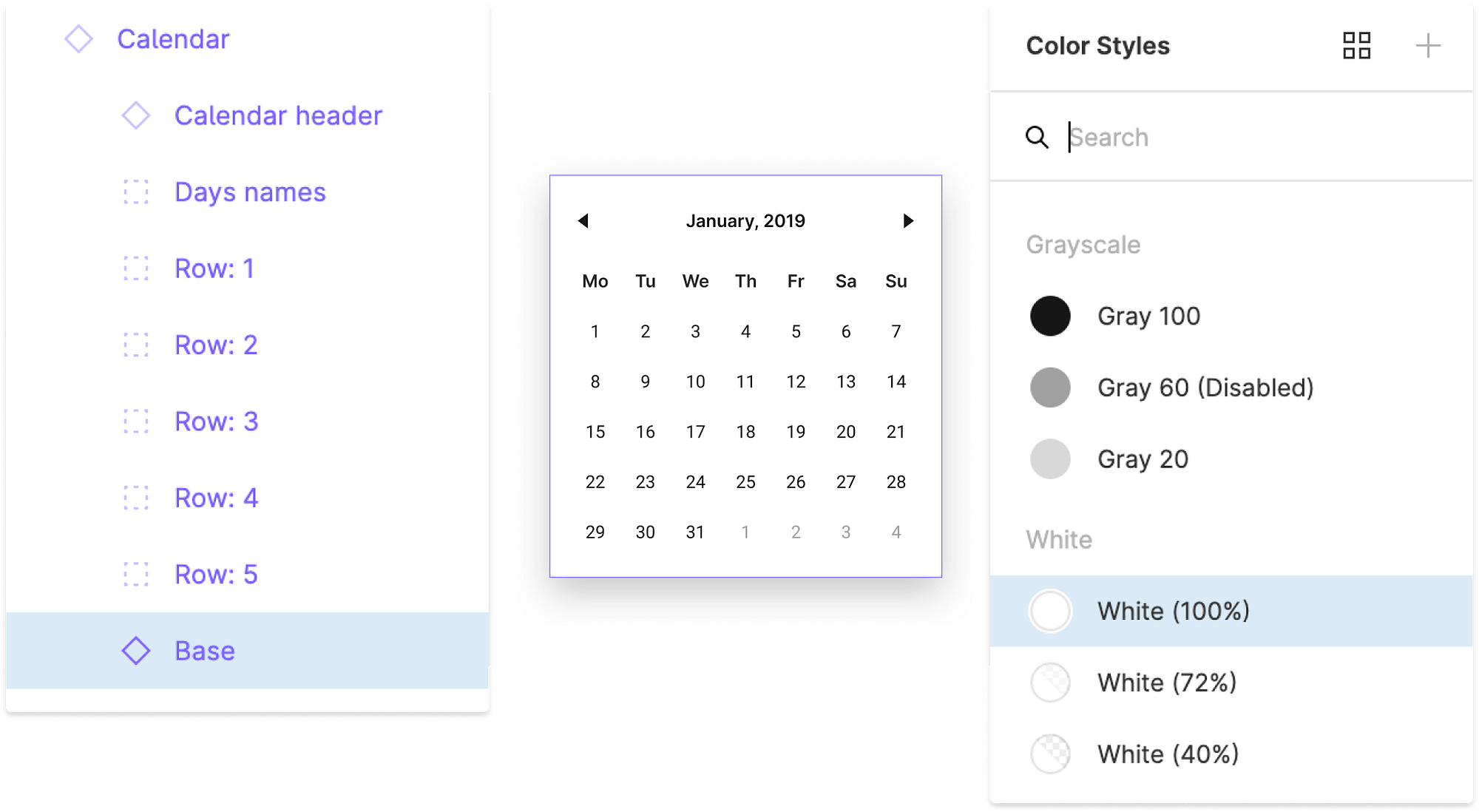The image size is (1479, 812).
Task: Select the Row: 1 layer
Action: 248,268
